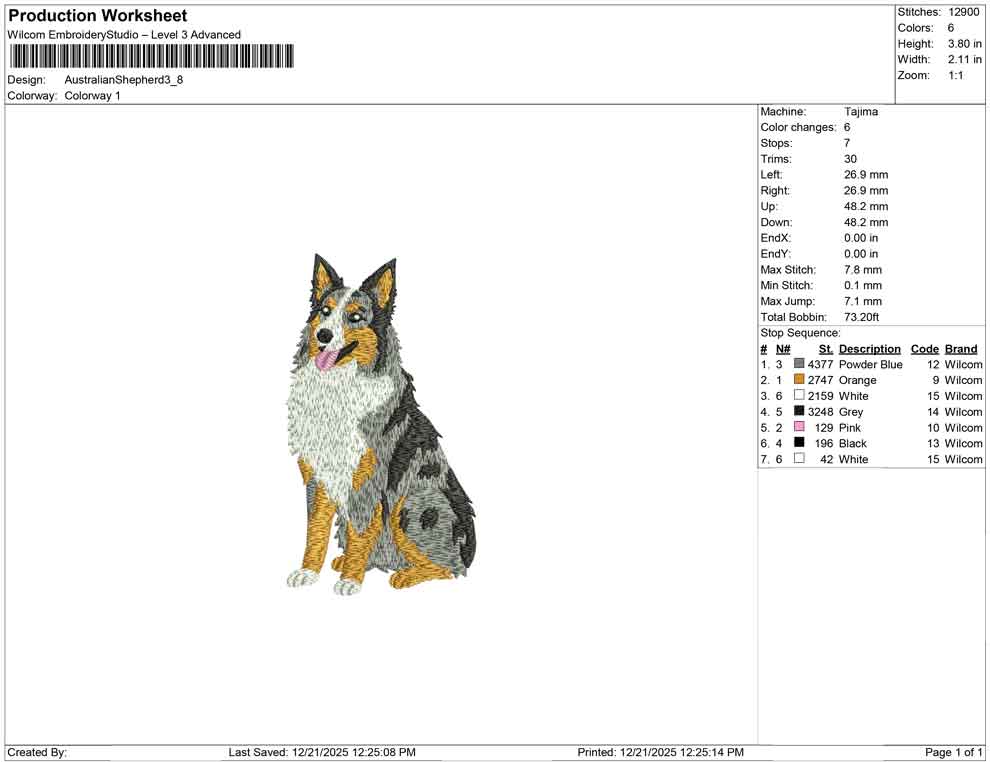This screenshot has width=990, height=762.
Task: Click the Grey 3248 color swatch
Action: pos(800,412)
